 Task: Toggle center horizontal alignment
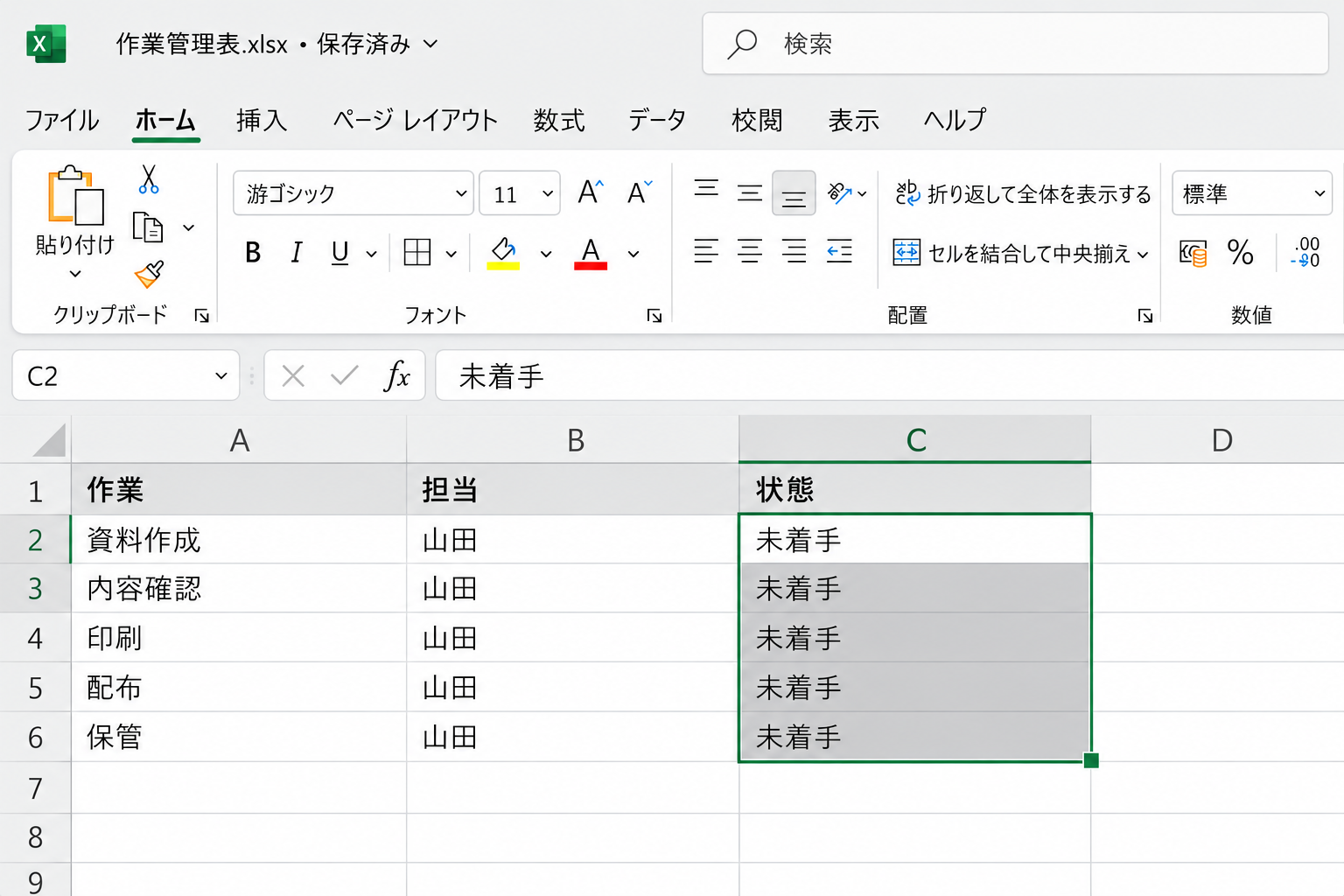(750, 252)
